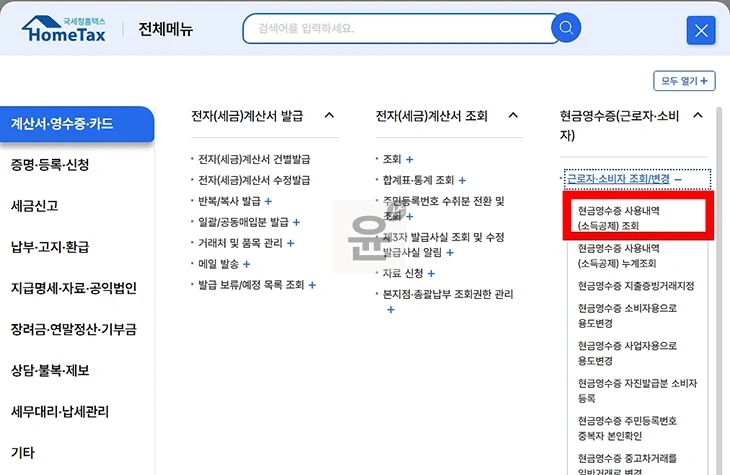The width and height of the screenshot is (730, 475).
Task: Expand the plus icon next to 조회 under 전자(세금)계산서 조회
Action: coord(410,160)
